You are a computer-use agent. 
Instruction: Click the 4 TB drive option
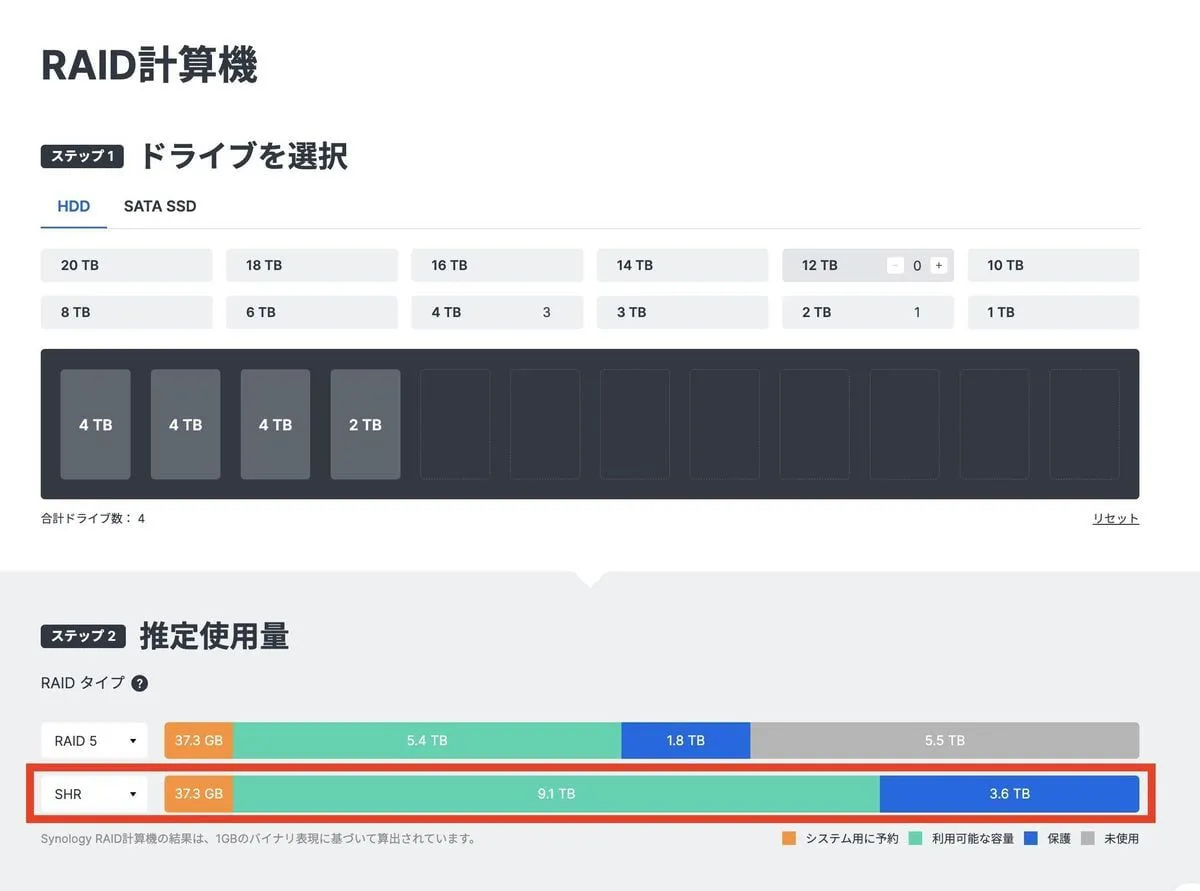pyautogui.click(x=497, y=312)
